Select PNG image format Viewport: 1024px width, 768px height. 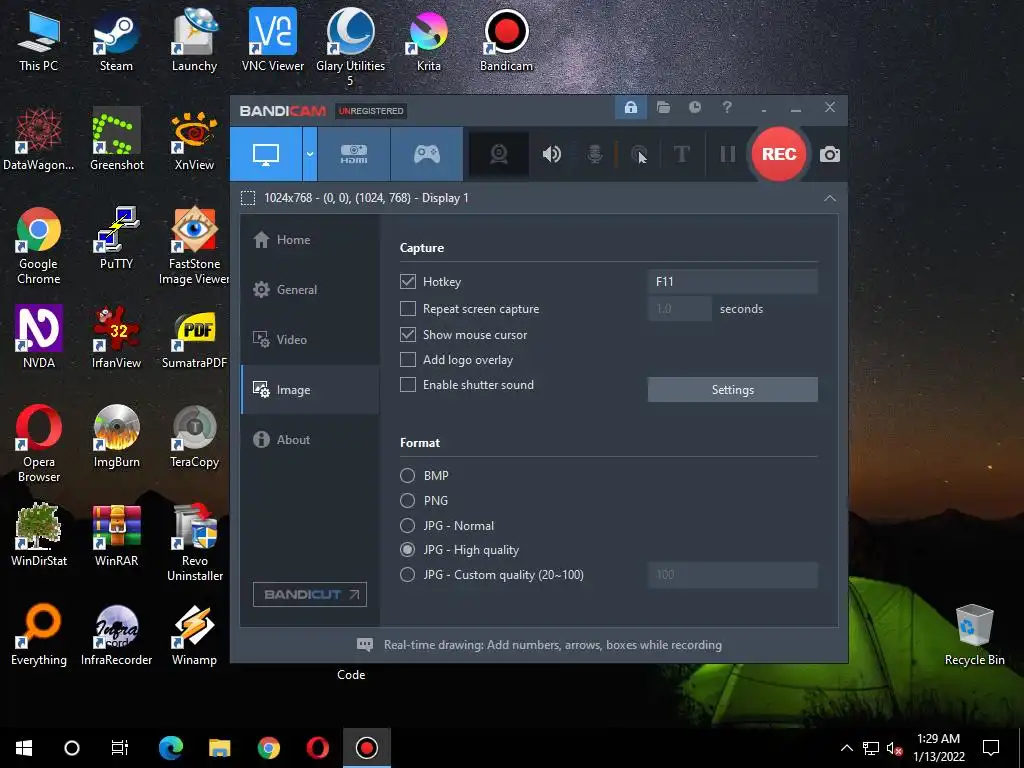point(408,501)
